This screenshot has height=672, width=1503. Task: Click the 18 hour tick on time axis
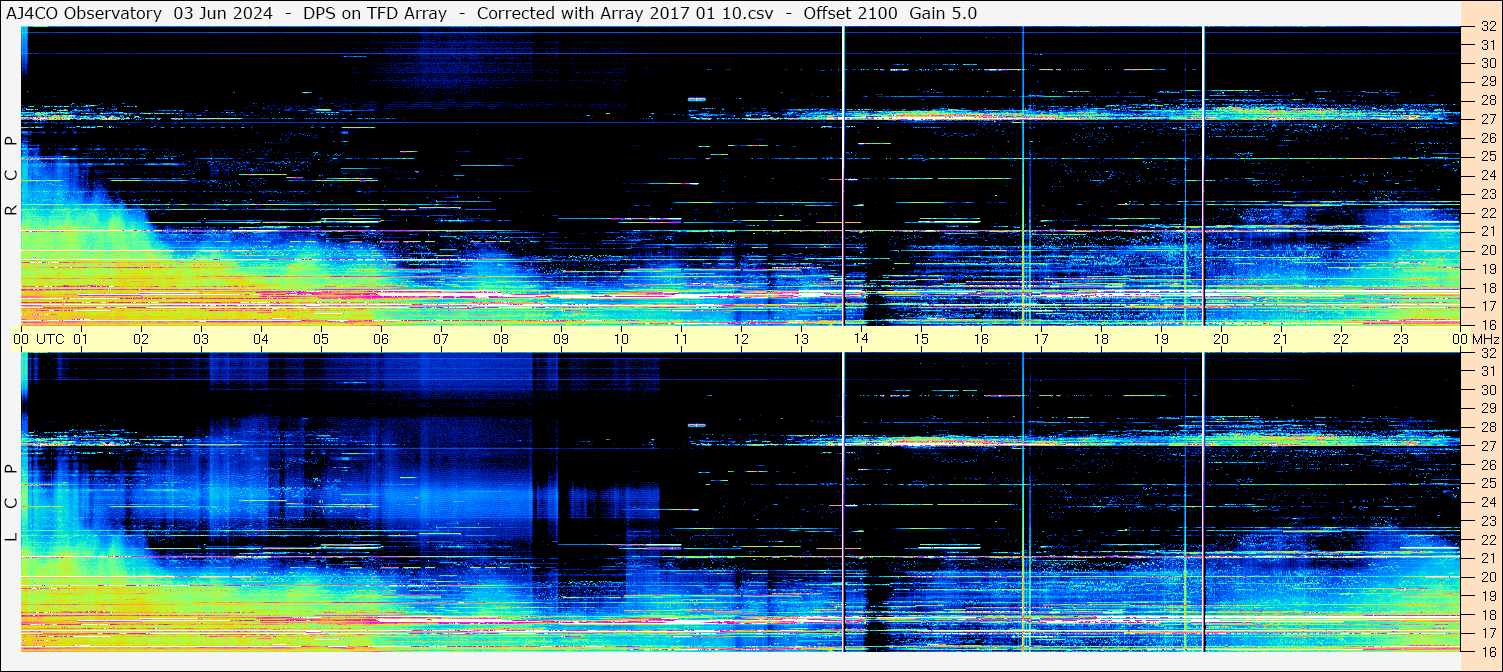(x=1101, y=339)
